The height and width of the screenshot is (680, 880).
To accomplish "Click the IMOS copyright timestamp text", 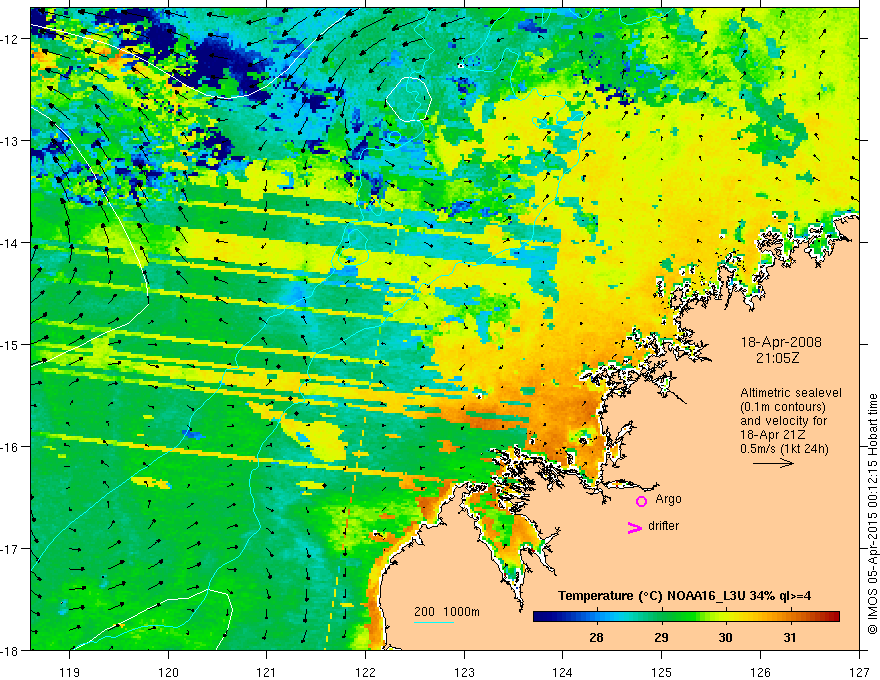I will [873, 513].
